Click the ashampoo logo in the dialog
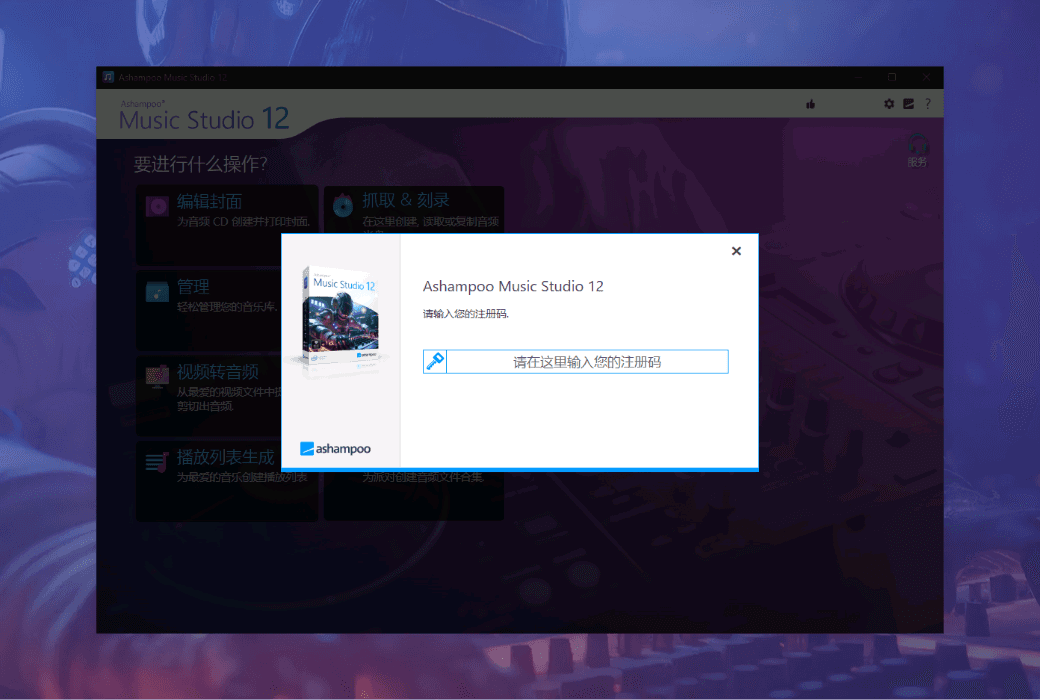Viewport: 1040px width, 700px height. (335, 449)
